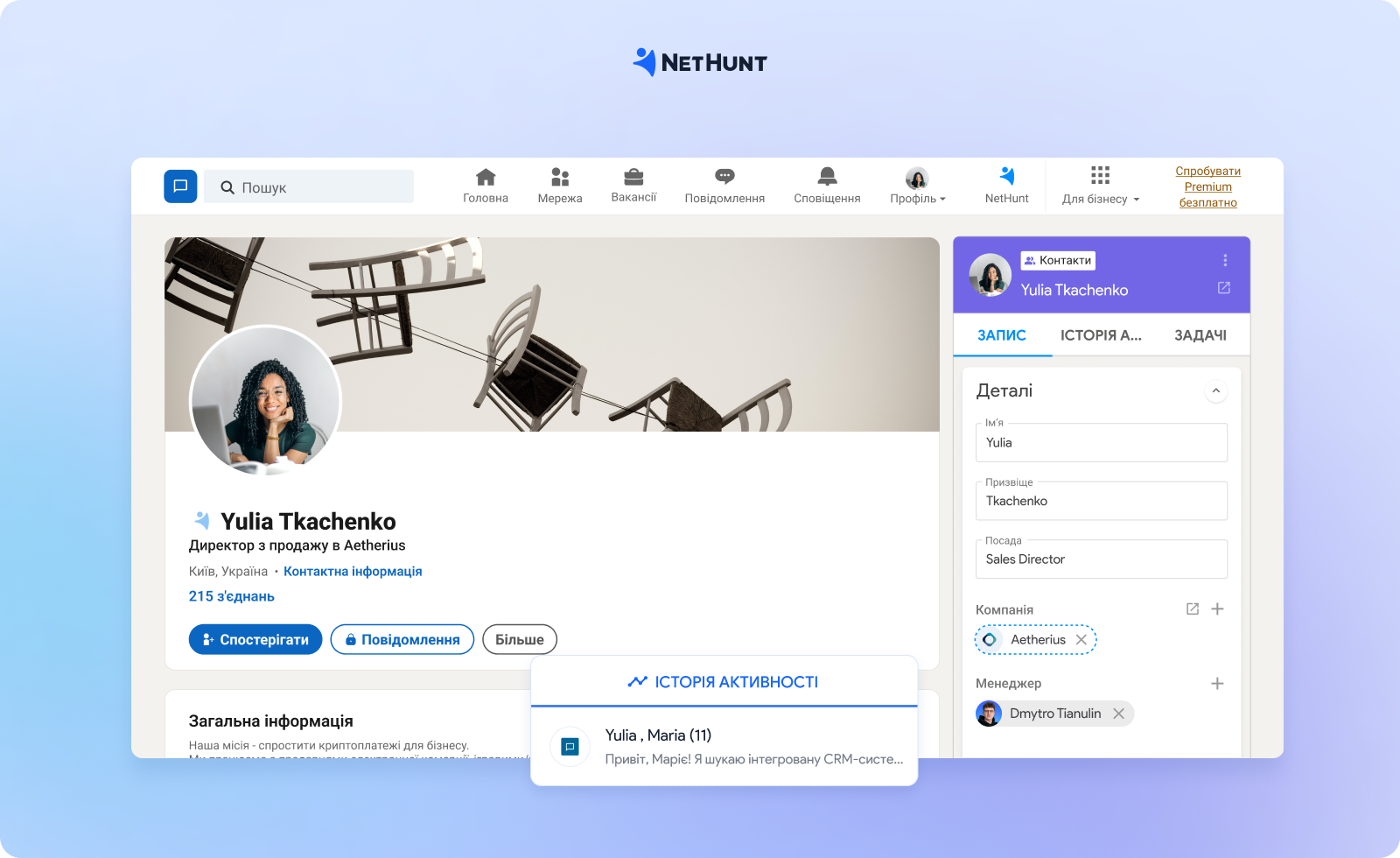Screen dimensions: 1400x858
Task: Remove Dmytro Tianulin manager chip
Action: (x=1118, y=714)
